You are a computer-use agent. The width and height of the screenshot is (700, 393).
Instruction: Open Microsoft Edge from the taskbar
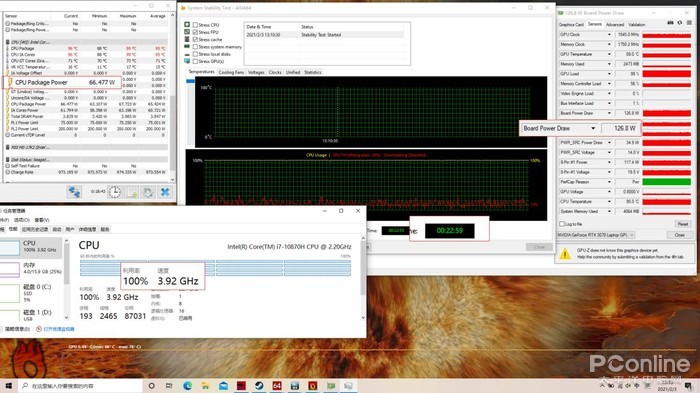188,385
